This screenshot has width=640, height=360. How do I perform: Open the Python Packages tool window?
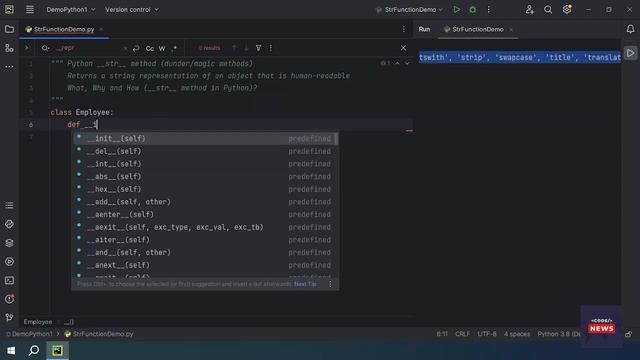(9, 243)
